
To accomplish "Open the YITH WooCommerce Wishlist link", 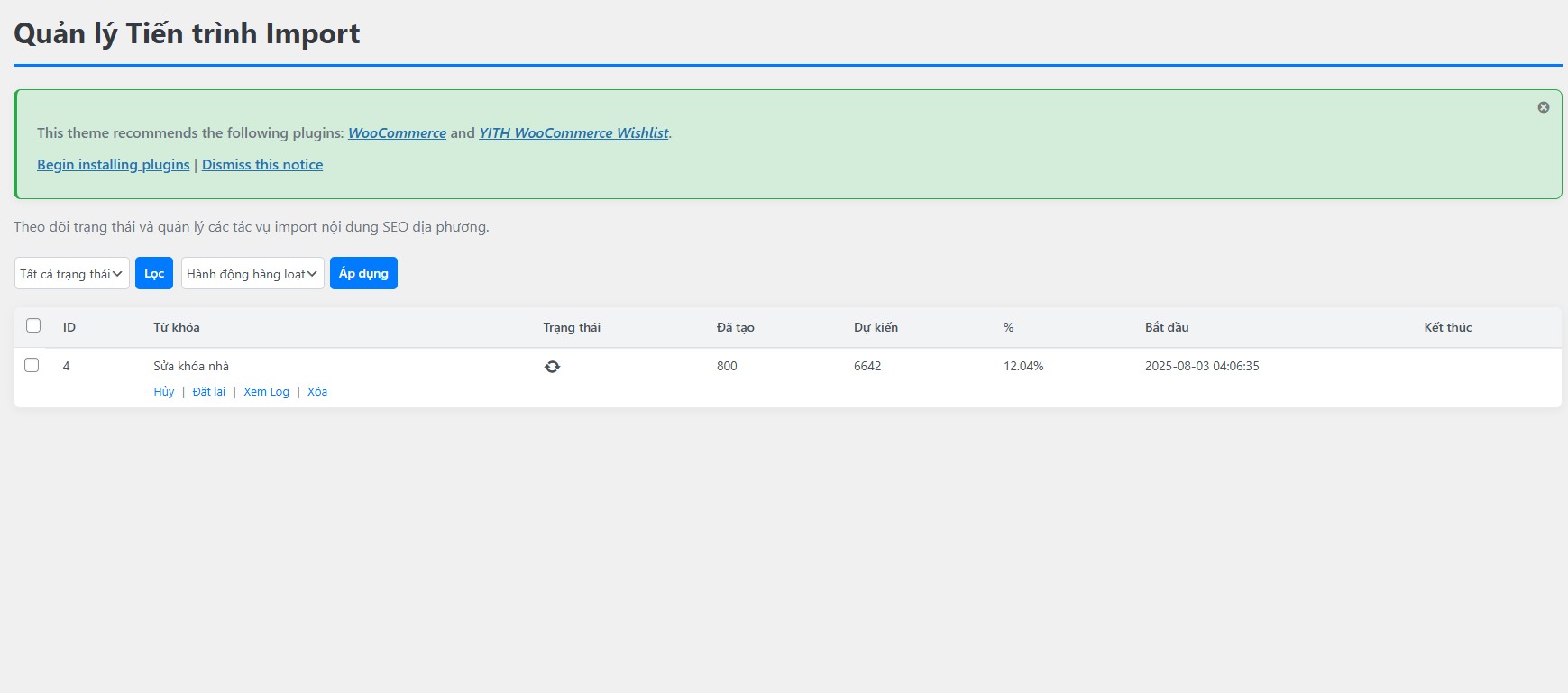I will [x=573, y=133].
